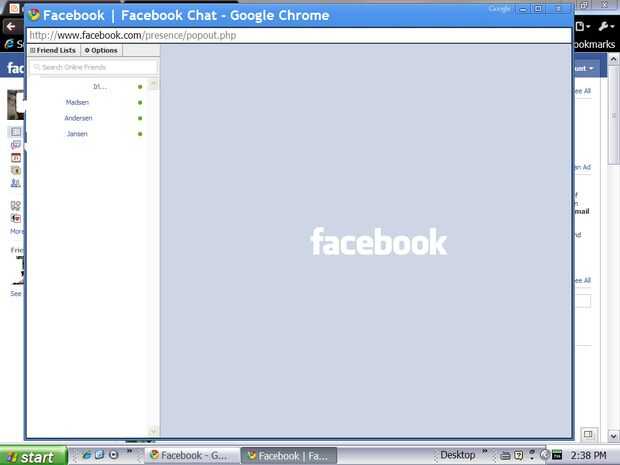Open Games icon in background Facebook sidebar
This screenshot has width=620, height=465.
coord(16,218)
